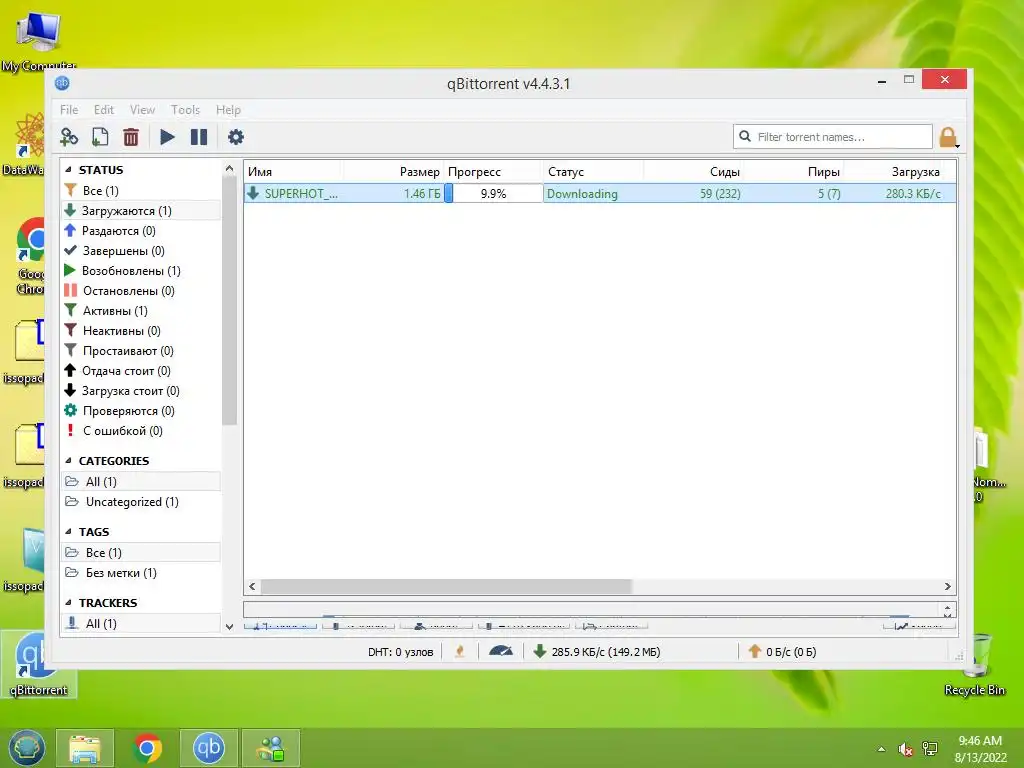Open Options via the gear icon
This screenshot has height=768, width=1024.
[x=236, y=137]
